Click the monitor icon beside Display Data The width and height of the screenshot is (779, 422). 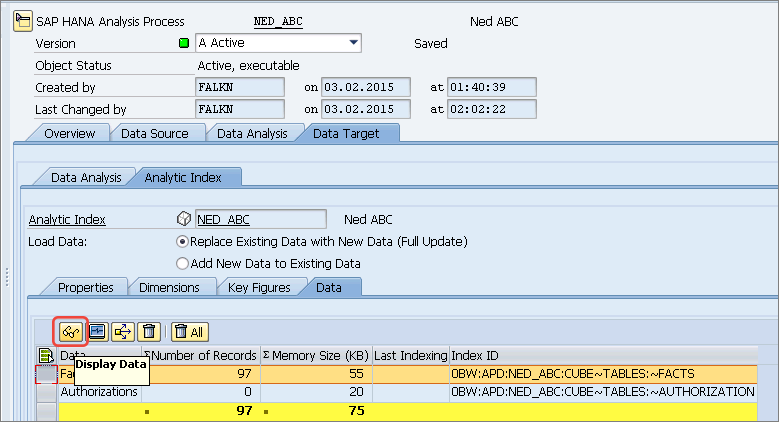[x=97, y=332]
